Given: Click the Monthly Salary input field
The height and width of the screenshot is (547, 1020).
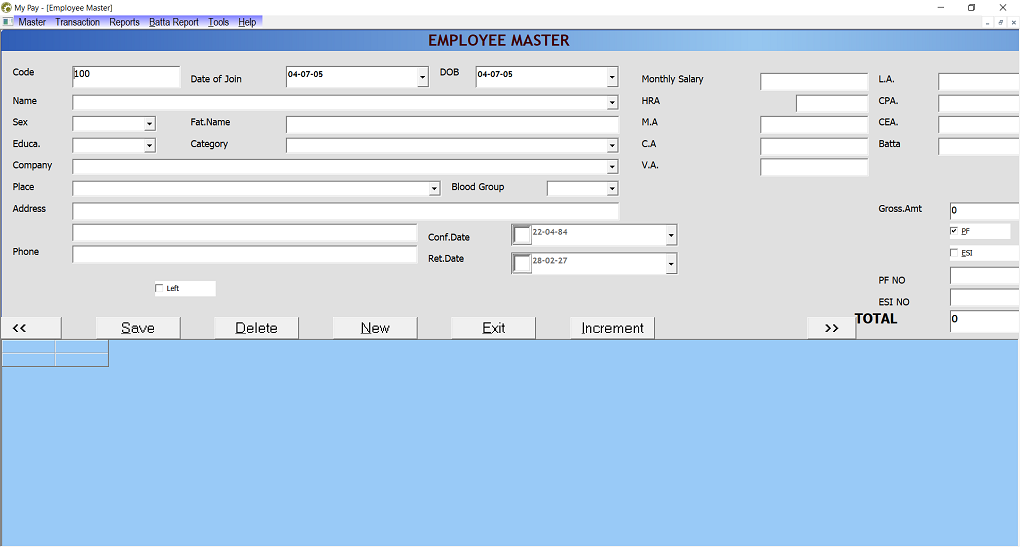Looking at the screenshot, I should pos(813,82).
